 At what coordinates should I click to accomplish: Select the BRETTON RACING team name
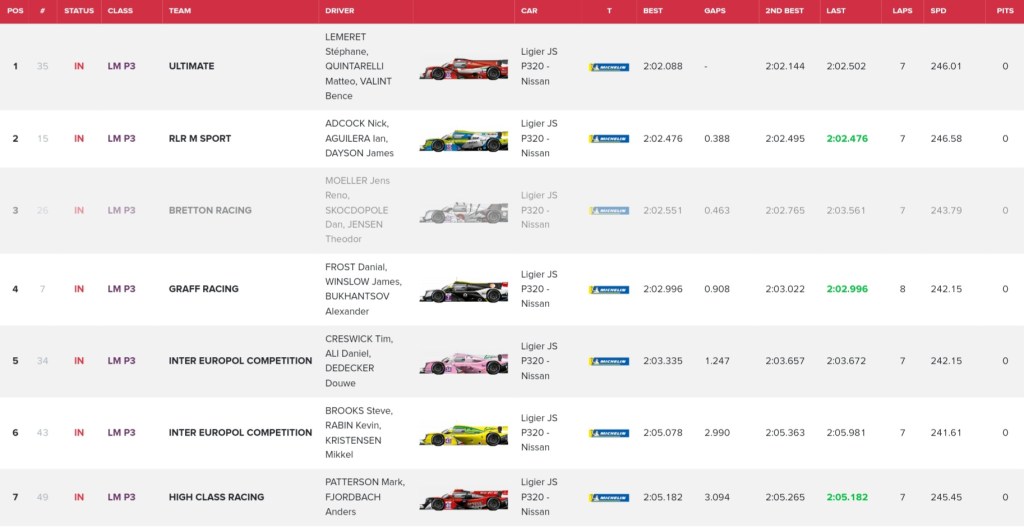click(x=210, y=210)
